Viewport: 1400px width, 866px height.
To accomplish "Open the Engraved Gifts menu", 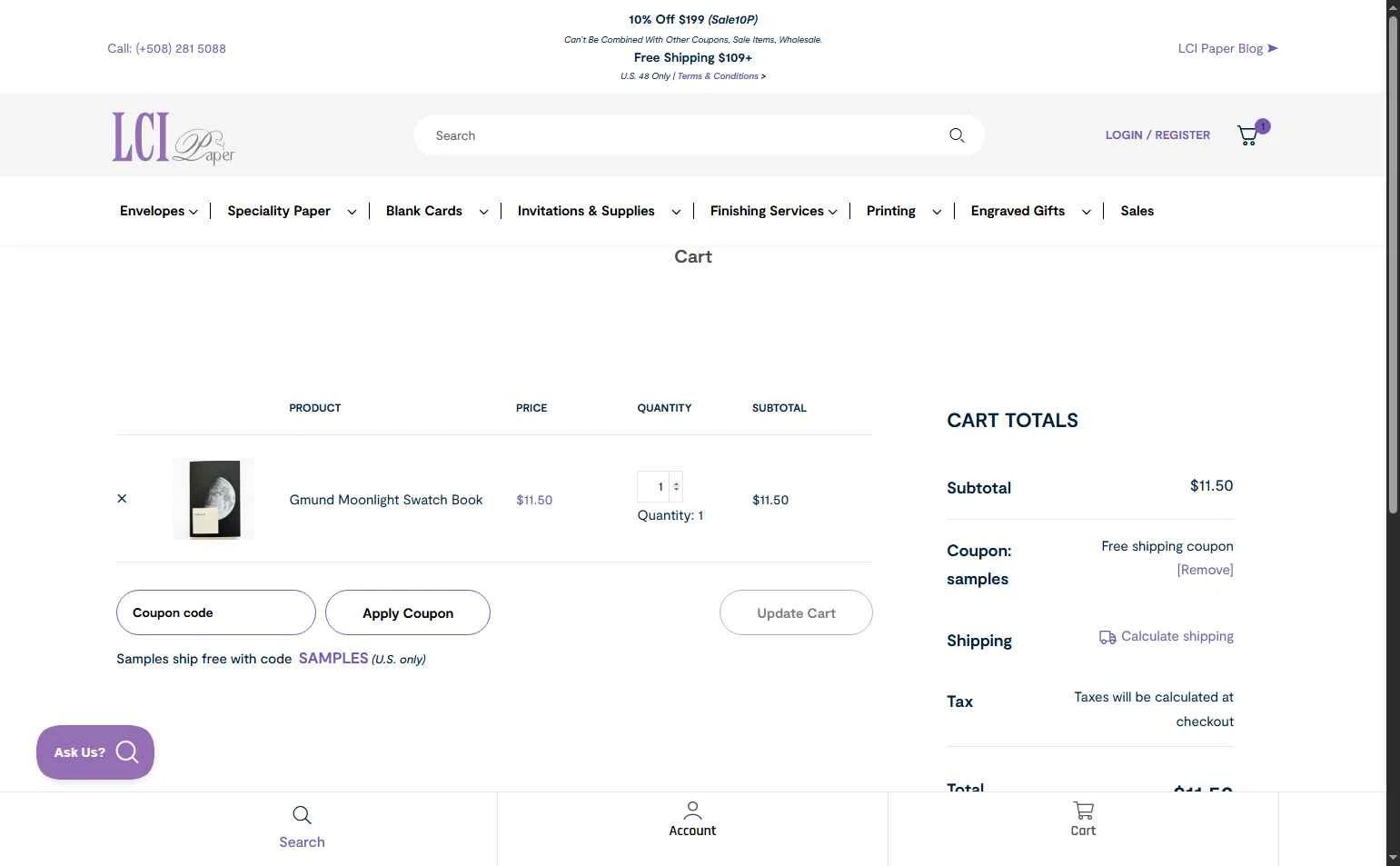I will [1018, 211].
